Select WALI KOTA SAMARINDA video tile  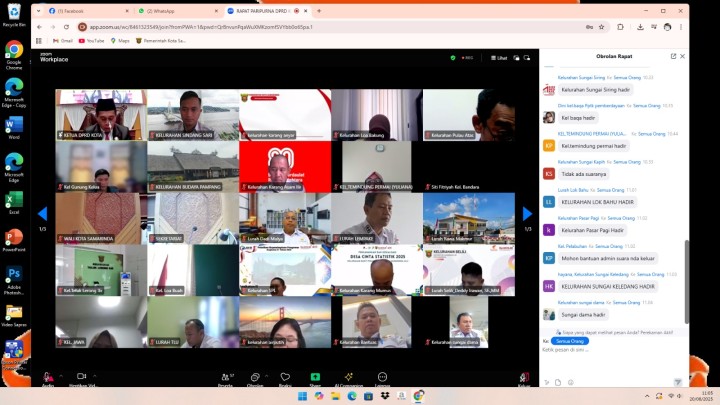pos(101,218)
